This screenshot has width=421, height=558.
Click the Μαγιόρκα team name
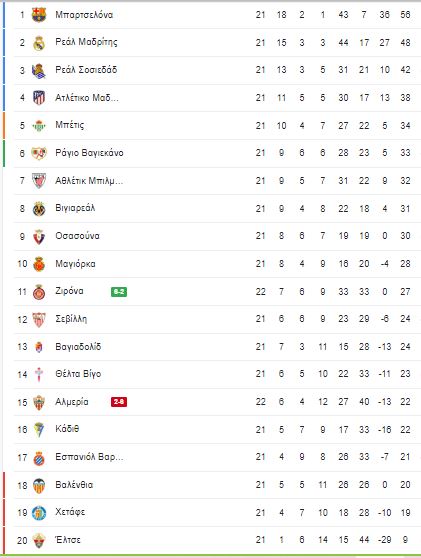75,264
